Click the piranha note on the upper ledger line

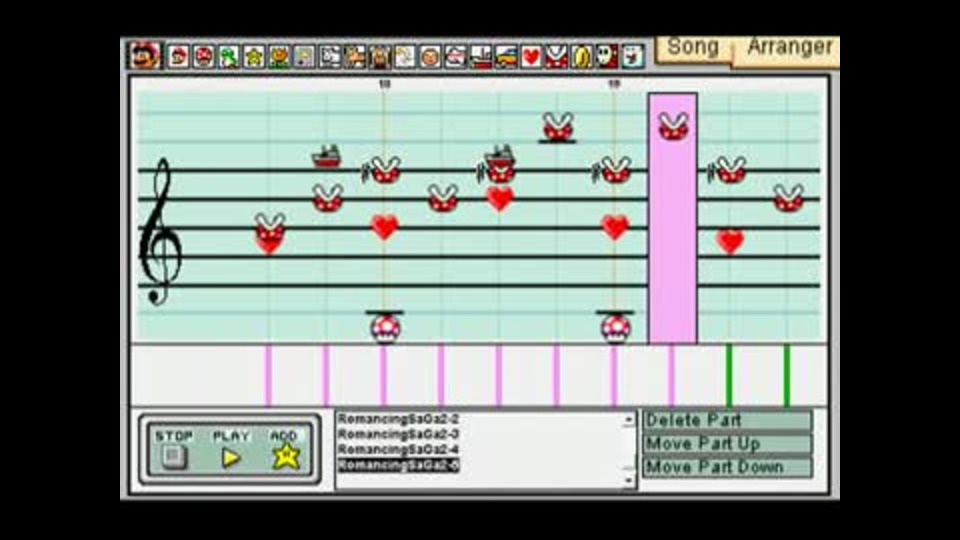[558, 127]
